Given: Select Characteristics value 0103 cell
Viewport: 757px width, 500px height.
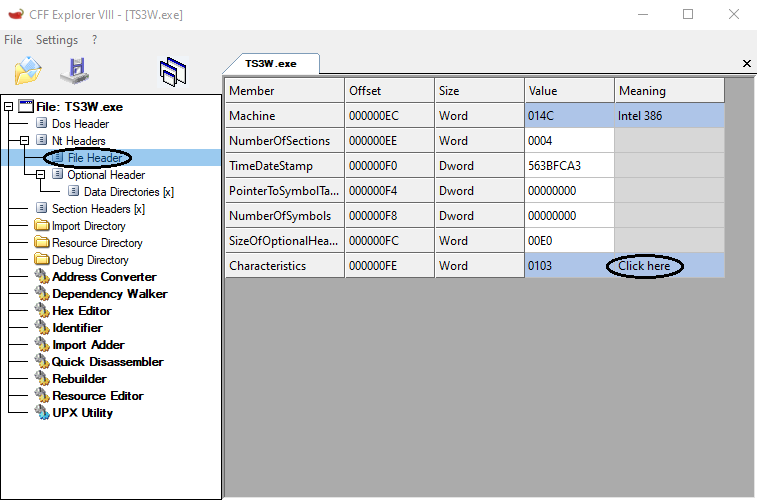Looking at the screenshot, I should [x=569, y=266].
